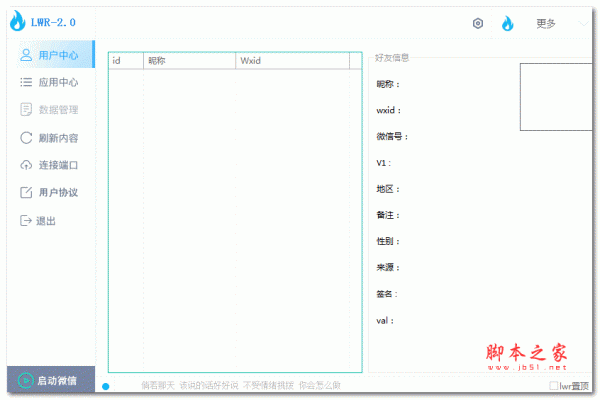Image resolution: width=600 pixels, height=400 pixels.
Task: Click the 数据管理 document icon
Action: (x=26, y=109)
